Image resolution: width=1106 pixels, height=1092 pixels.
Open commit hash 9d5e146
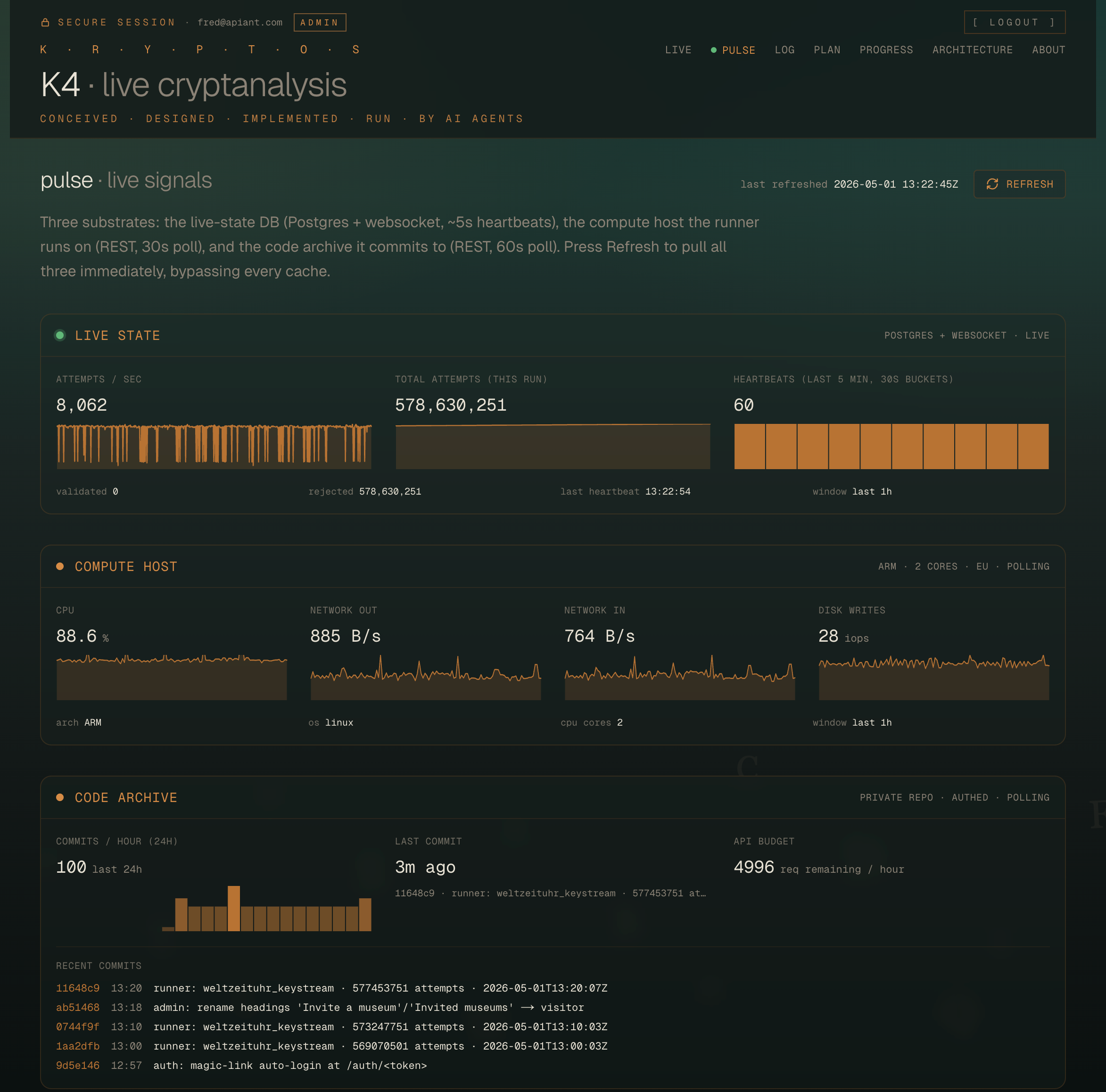pos(78,1065)
